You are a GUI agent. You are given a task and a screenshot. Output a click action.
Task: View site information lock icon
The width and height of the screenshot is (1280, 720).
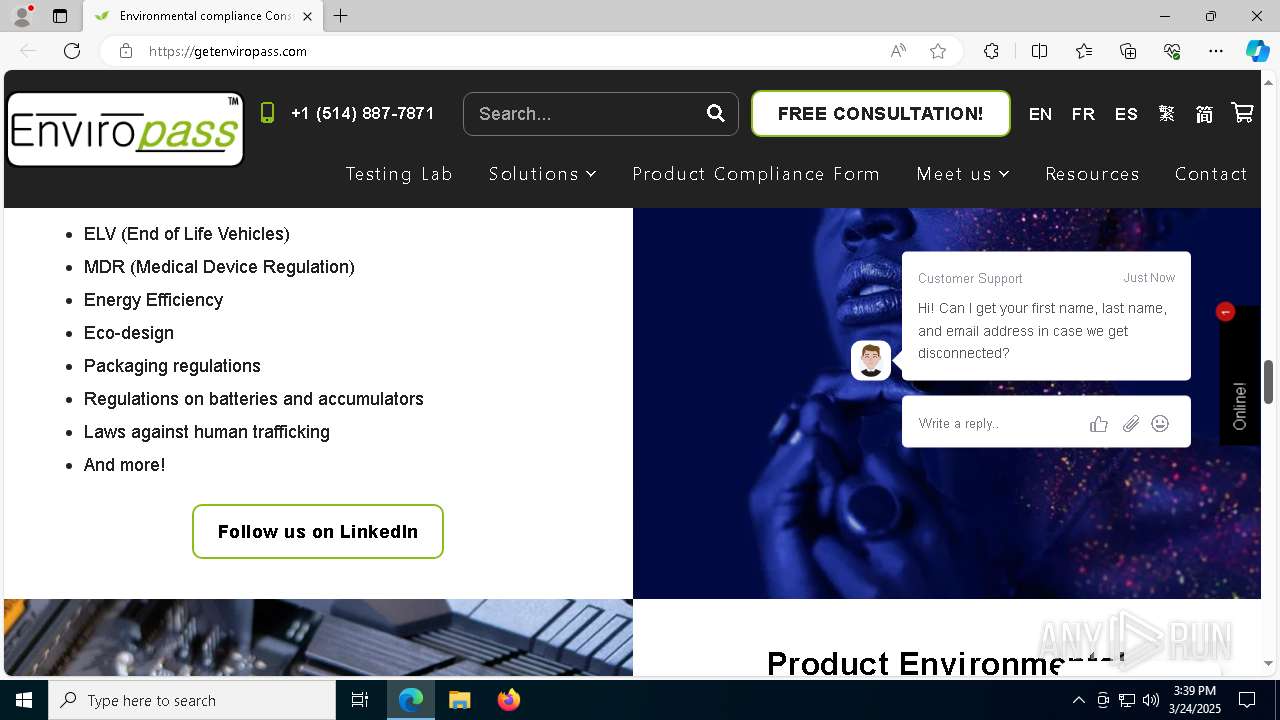click(x=126, y=51)
